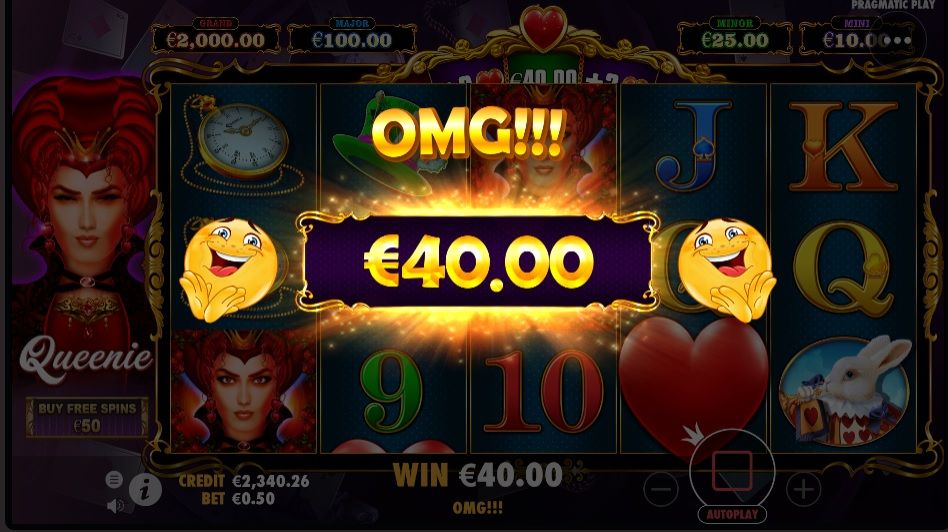Open the Autoplay settings
Viewport: 948px width, 532px height.
coord(732,514)
